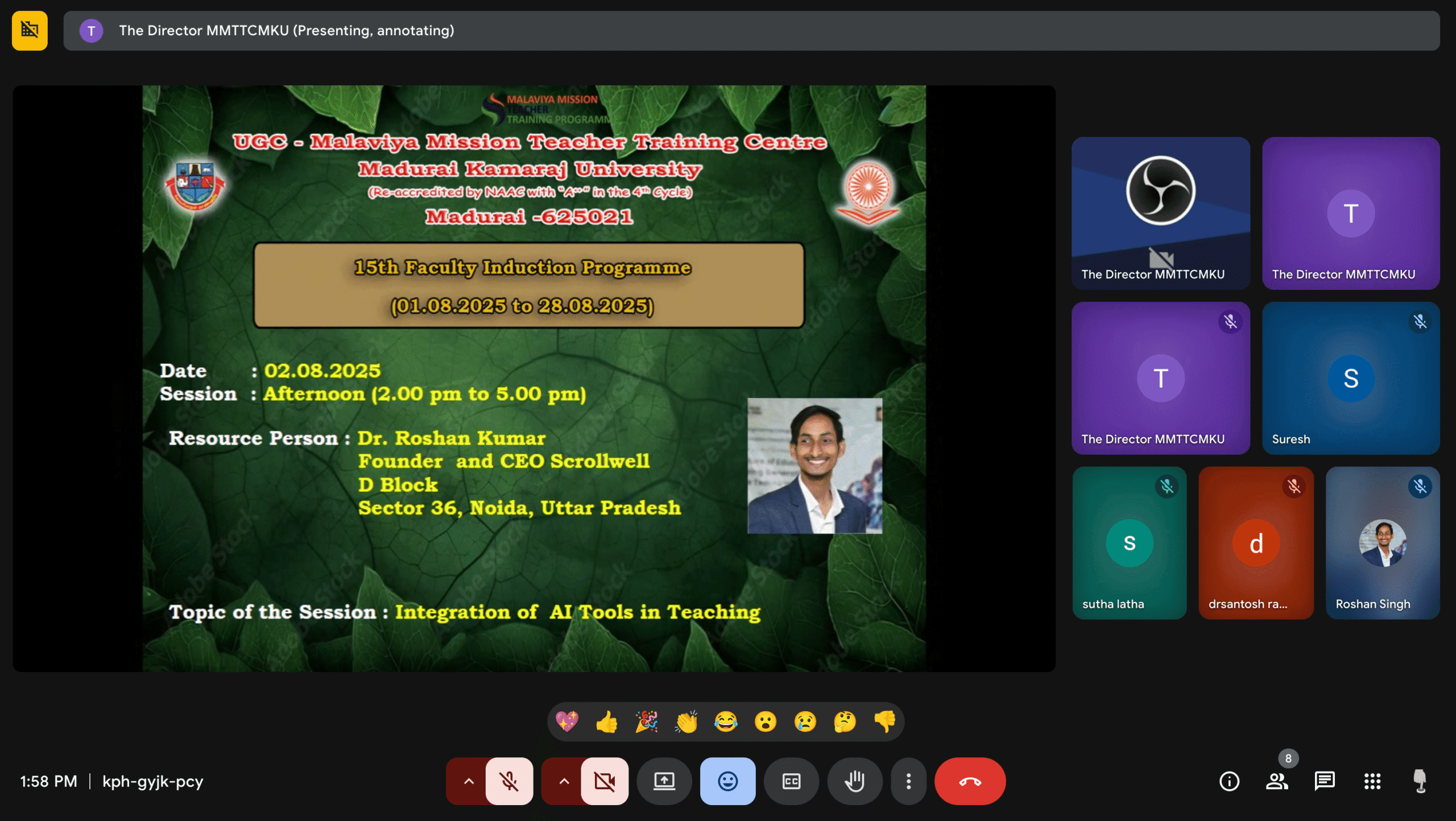Open meeting details info panel

click(x=1229, y=781)
